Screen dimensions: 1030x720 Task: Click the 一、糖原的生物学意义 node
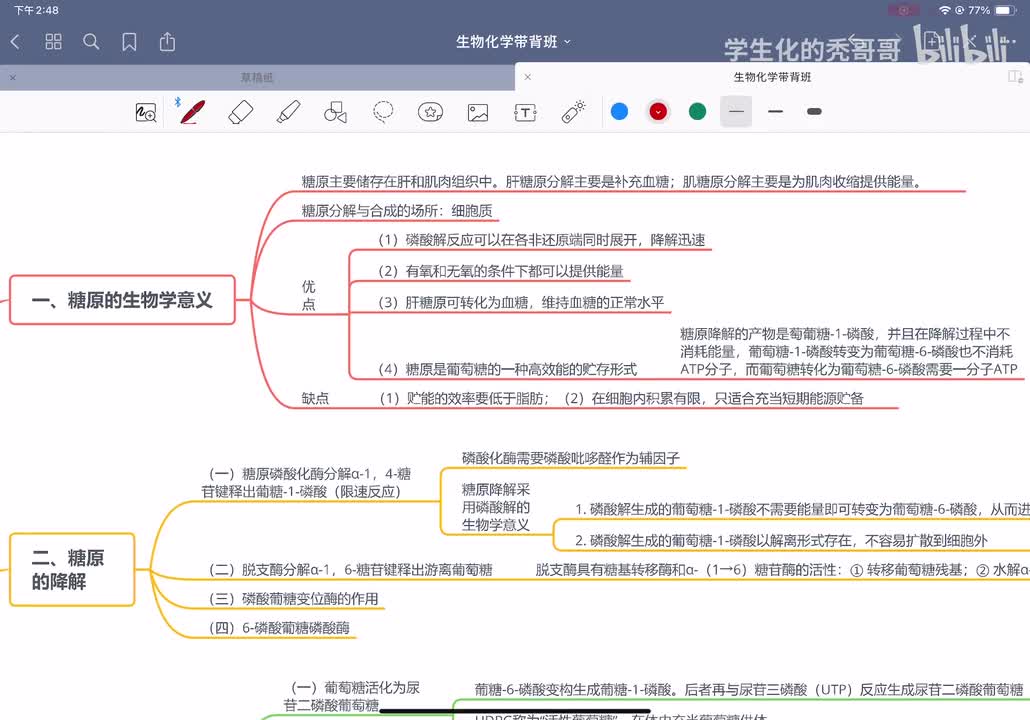click(122, 300)
